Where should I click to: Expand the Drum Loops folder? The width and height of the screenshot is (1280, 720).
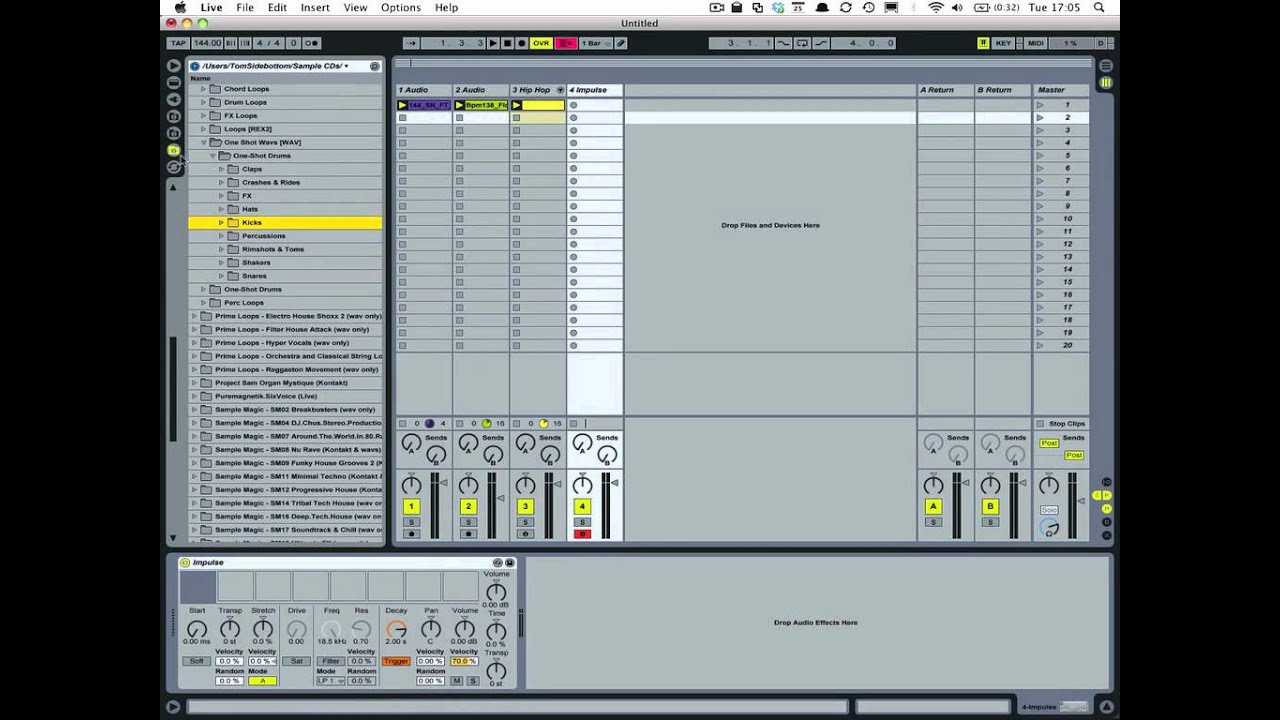[x=203, y=102]
